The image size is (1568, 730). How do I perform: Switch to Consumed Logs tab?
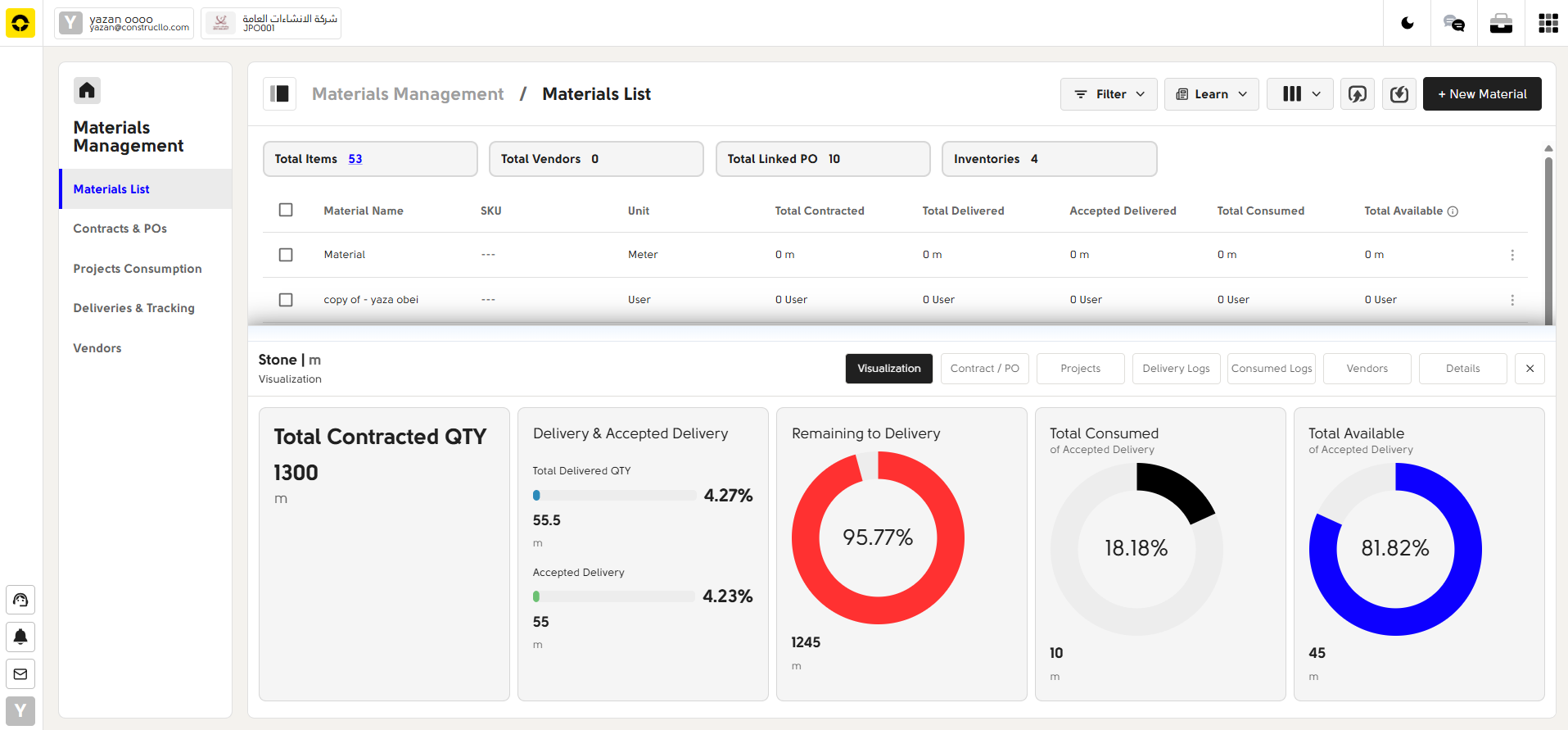point(1272,369)
